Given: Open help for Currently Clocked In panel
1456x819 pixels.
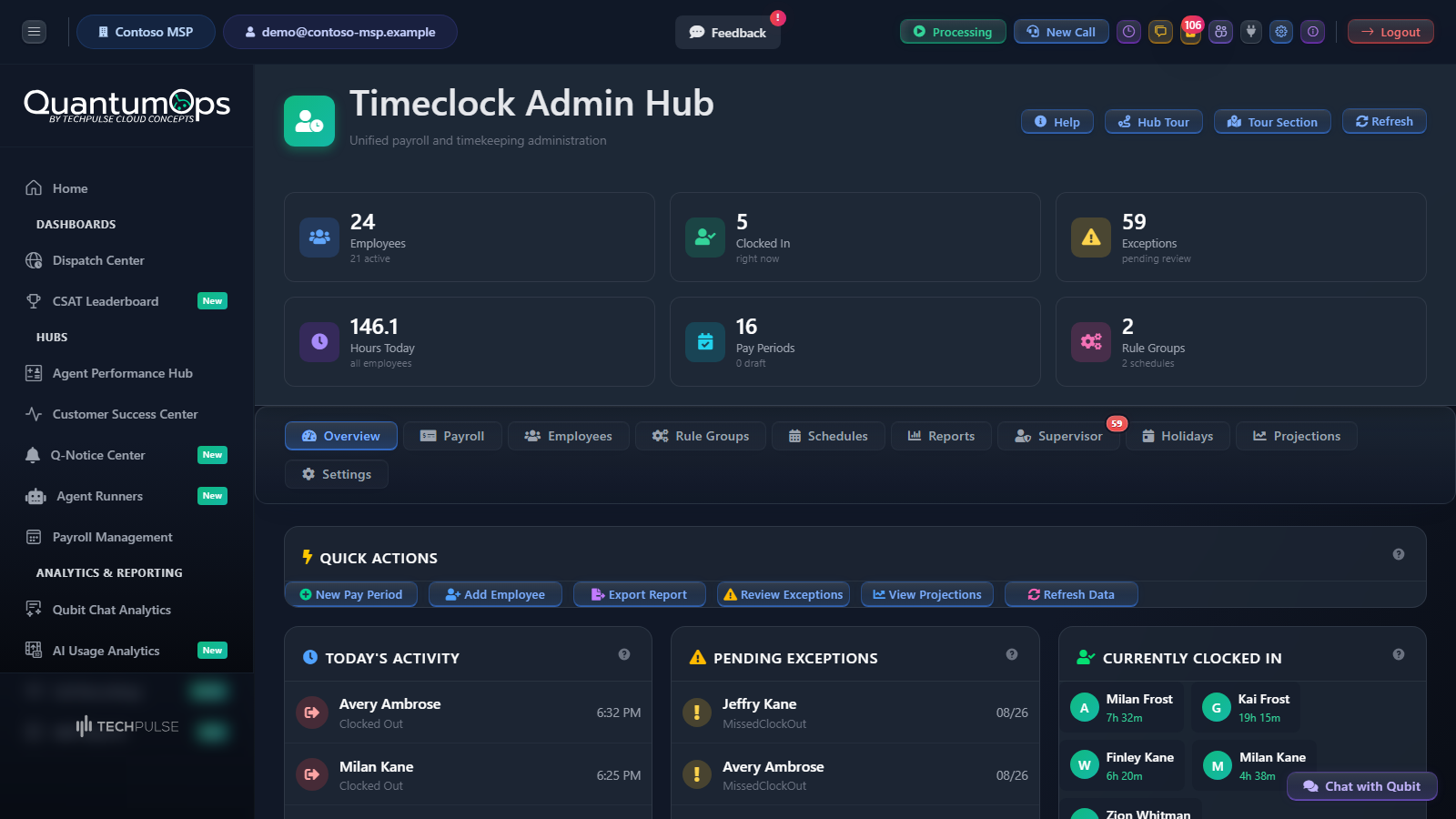Looking at the screenshot, I should [x=1399, y=654].
